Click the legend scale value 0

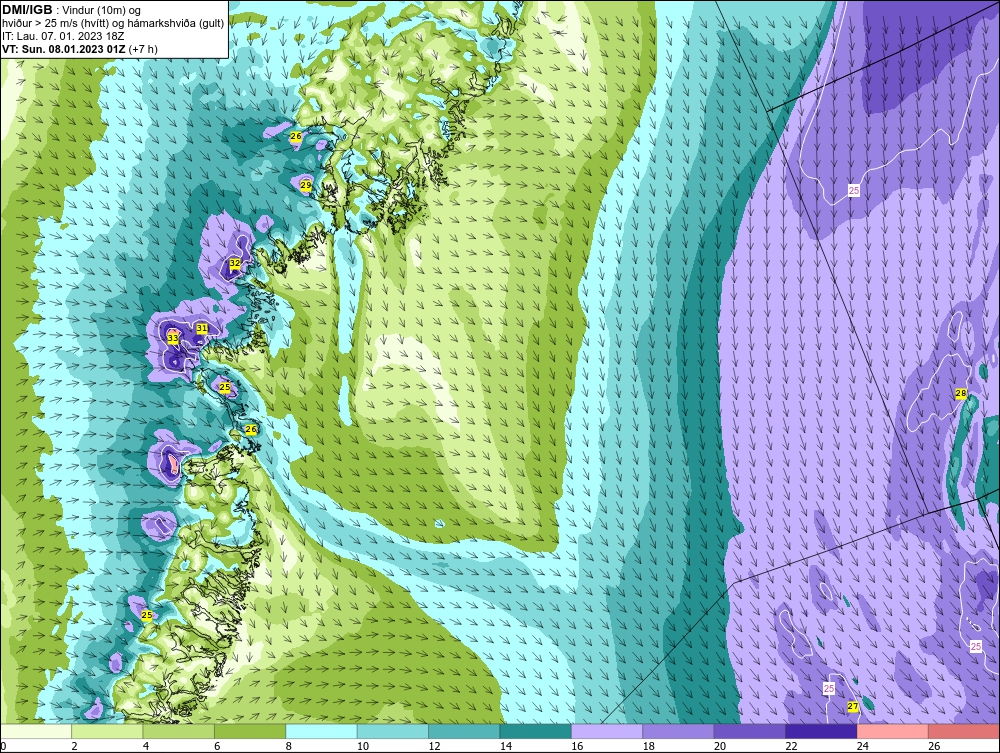coord(3,746)
